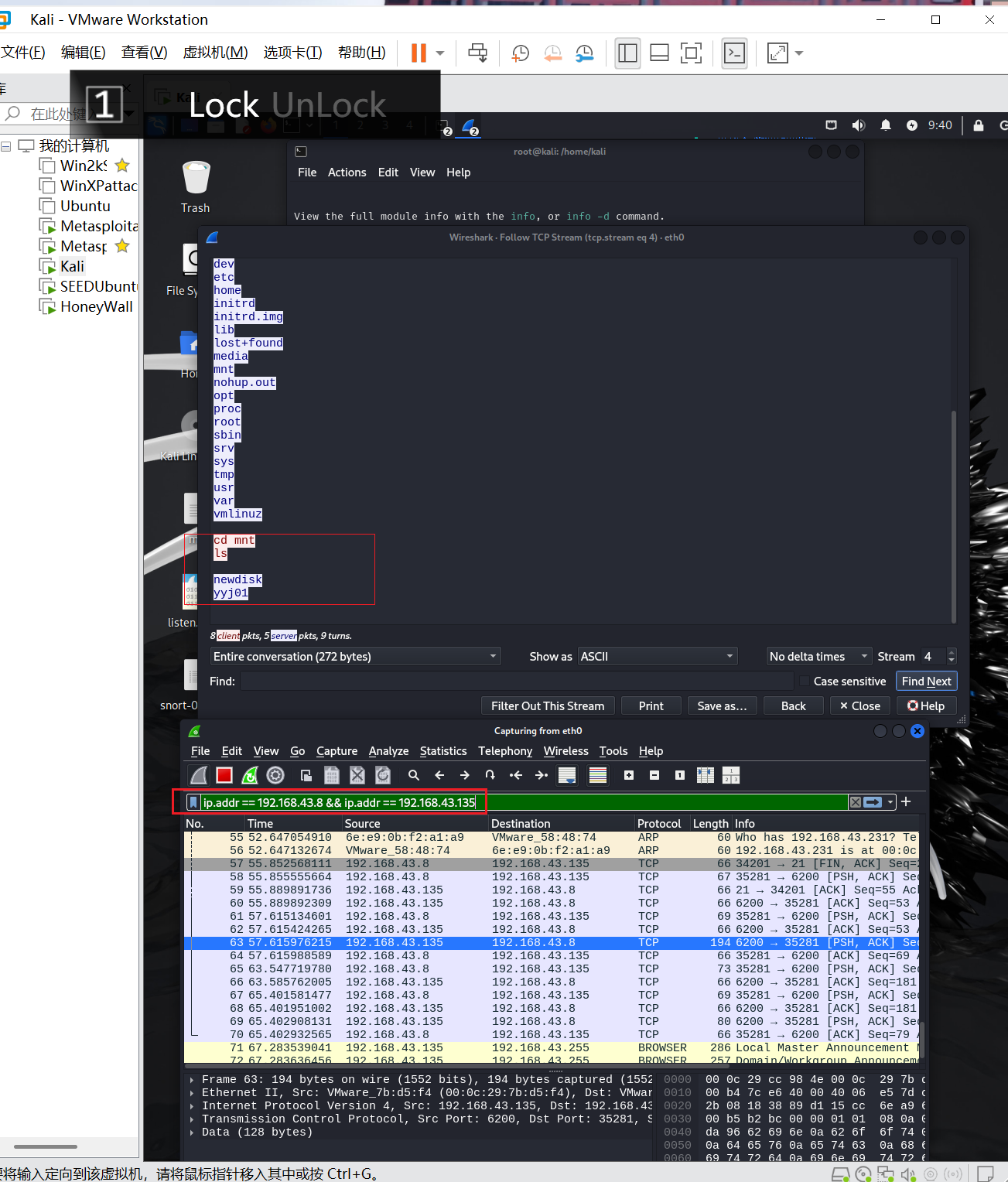Go back in packet history with the left arrow
This screenshot has height=1182, width=1008.
(439, 775)
